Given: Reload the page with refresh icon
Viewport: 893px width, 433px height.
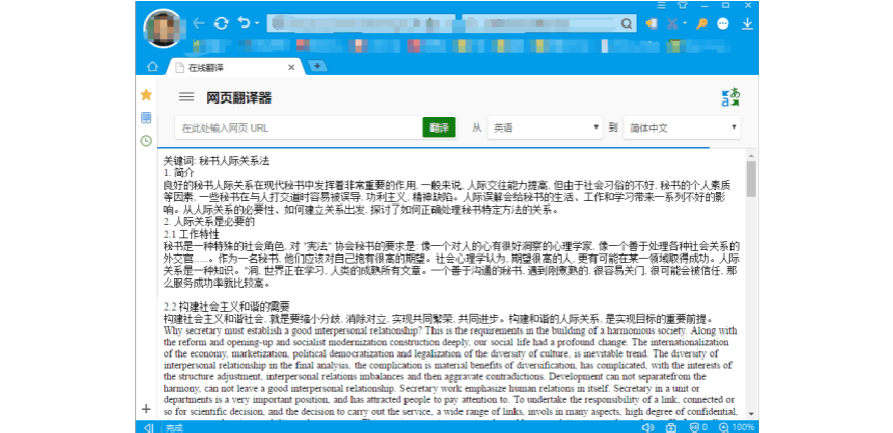Looking at the screenshot, I should [221, 23].
